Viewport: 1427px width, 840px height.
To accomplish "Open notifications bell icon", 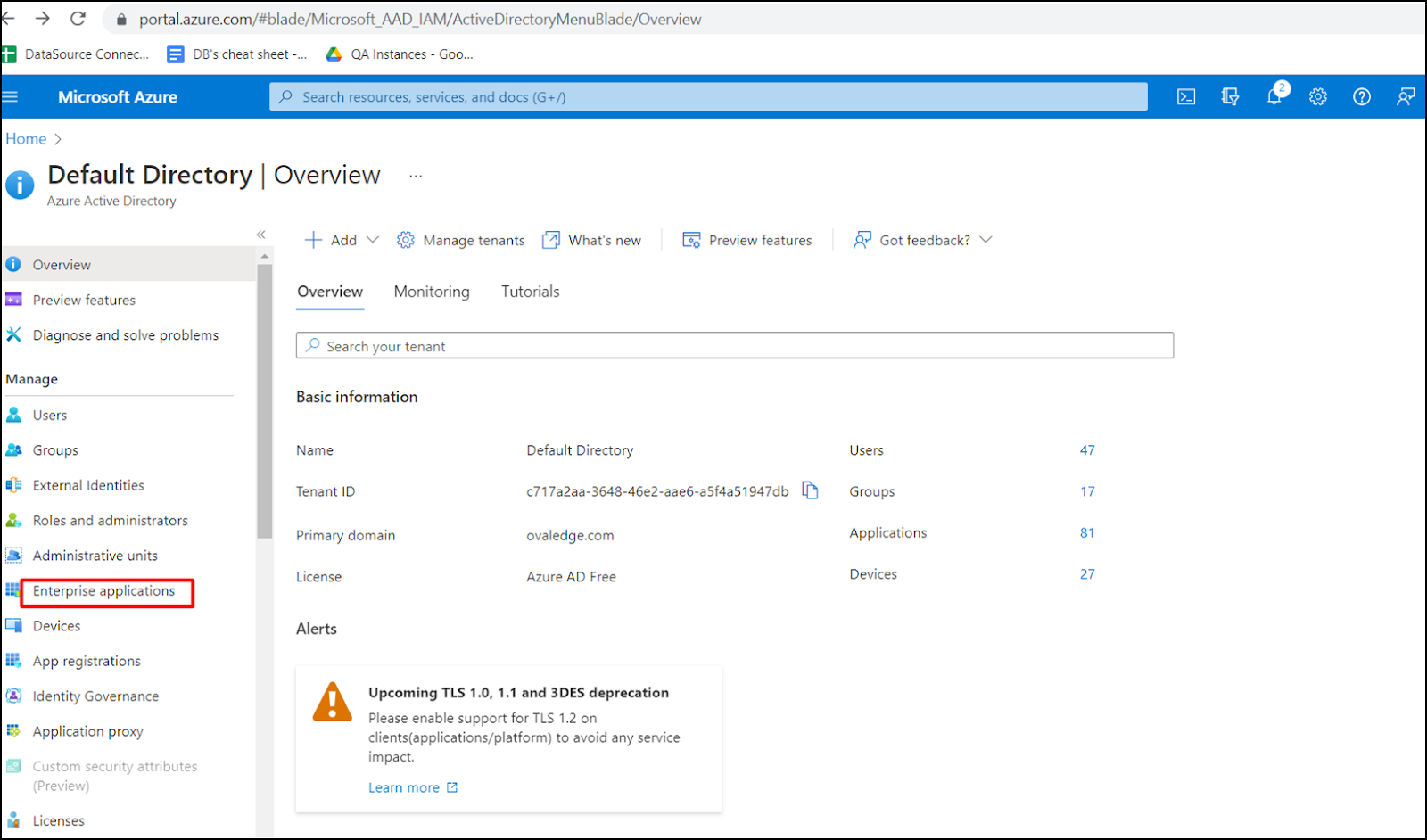I will coord(1274,96).
